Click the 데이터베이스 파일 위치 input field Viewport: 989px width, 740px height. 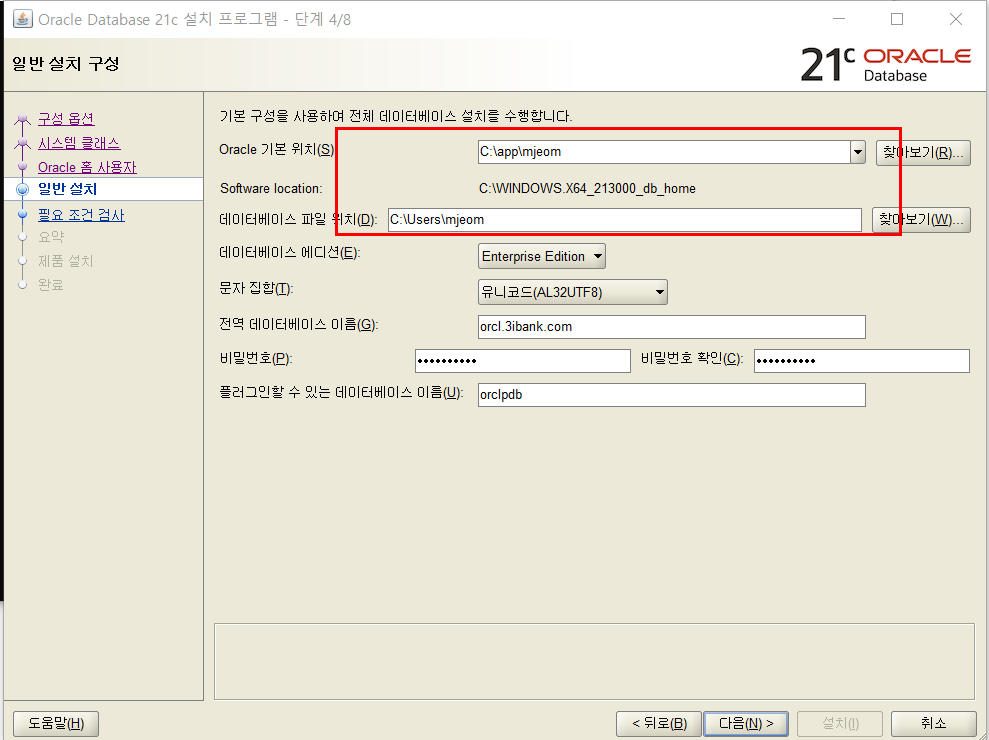pos(624,220)
